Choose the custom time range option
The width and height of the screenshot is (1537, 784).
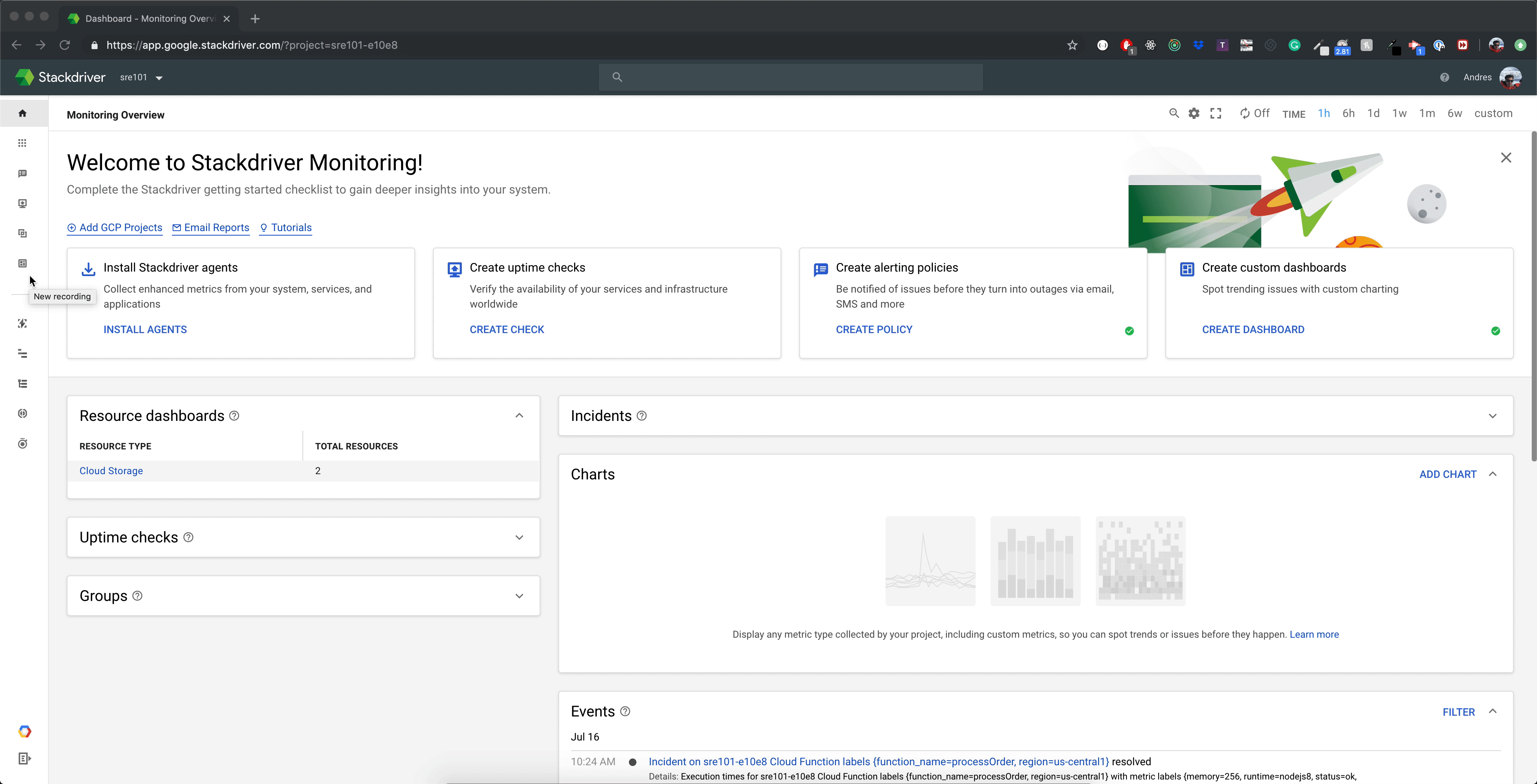(1493, 113)
